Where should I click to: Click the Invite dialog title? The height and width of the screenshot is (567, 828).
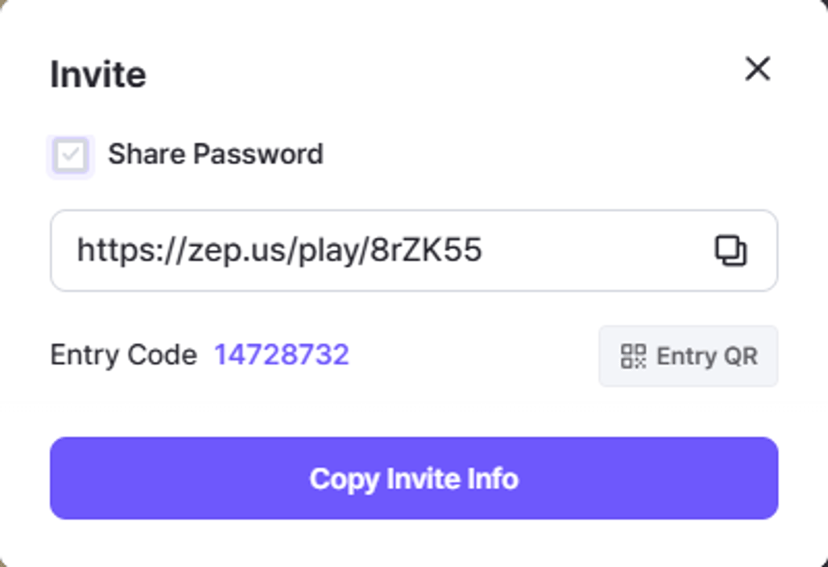point(98,75)
